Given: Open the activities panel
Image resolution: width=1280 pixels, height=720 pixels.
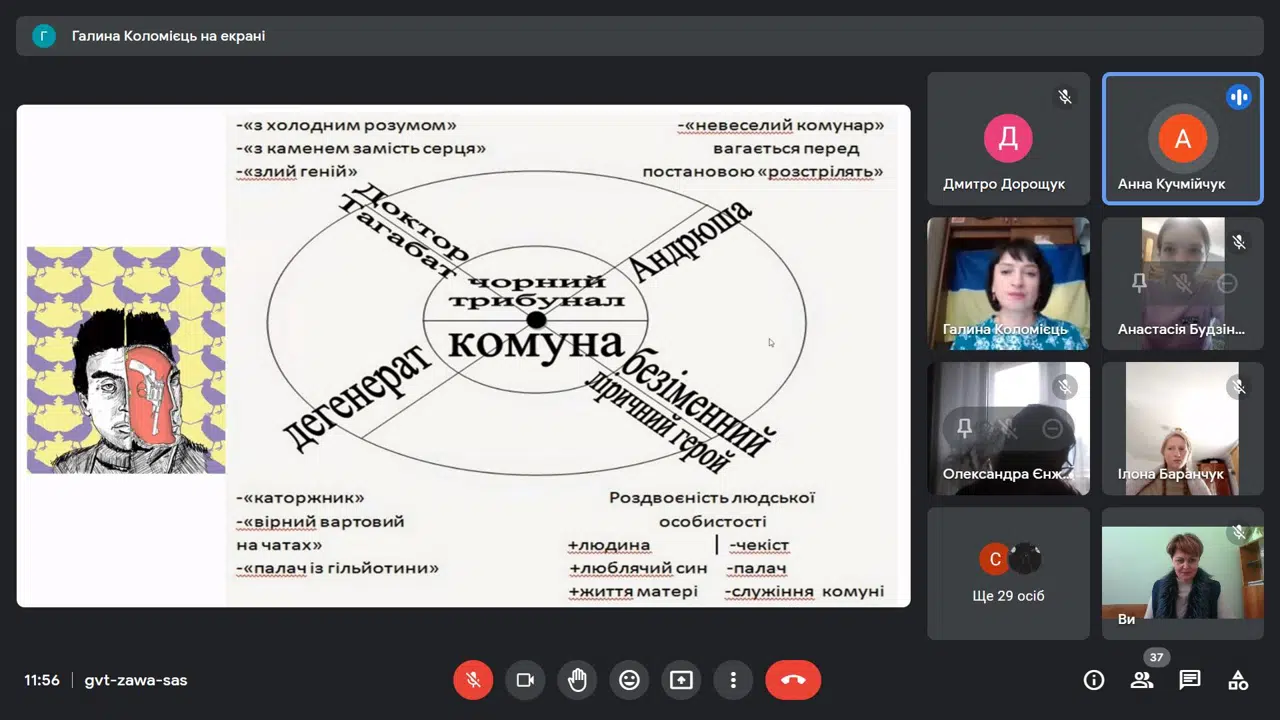Looking at the screenshot, I should 1238,680.
